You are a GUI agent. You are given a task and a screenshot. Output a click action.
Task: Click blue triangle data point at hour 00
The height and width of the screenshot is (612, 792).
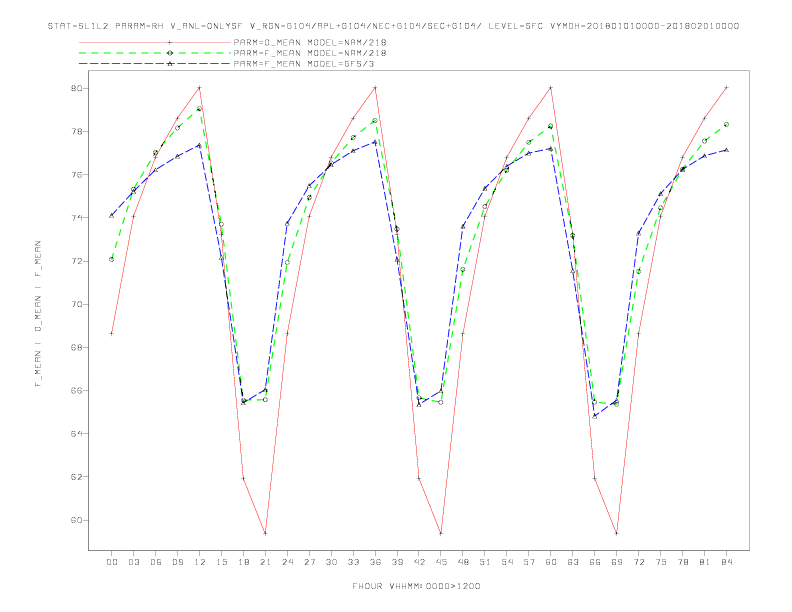pos(112,216)
